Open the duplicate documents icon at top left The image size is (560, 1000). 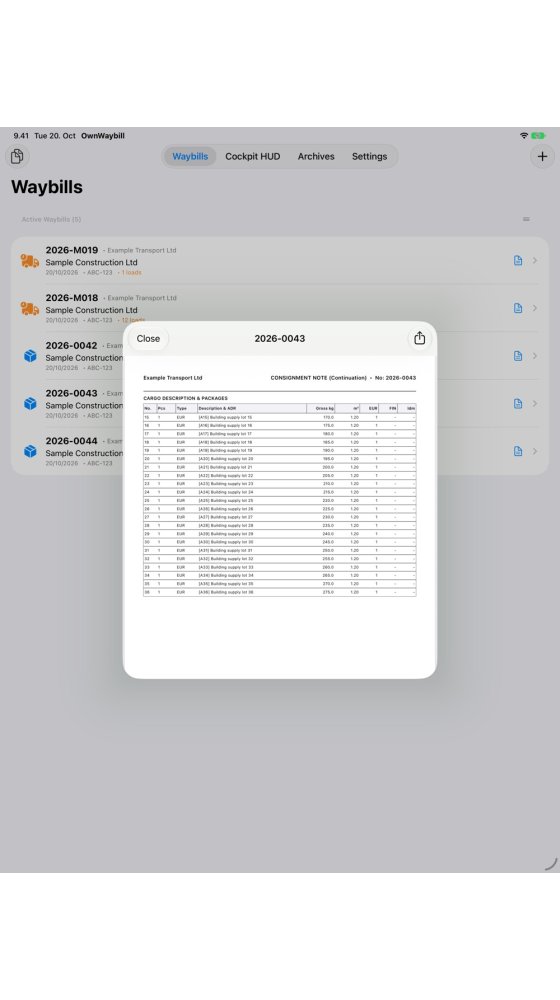[17, 156]
